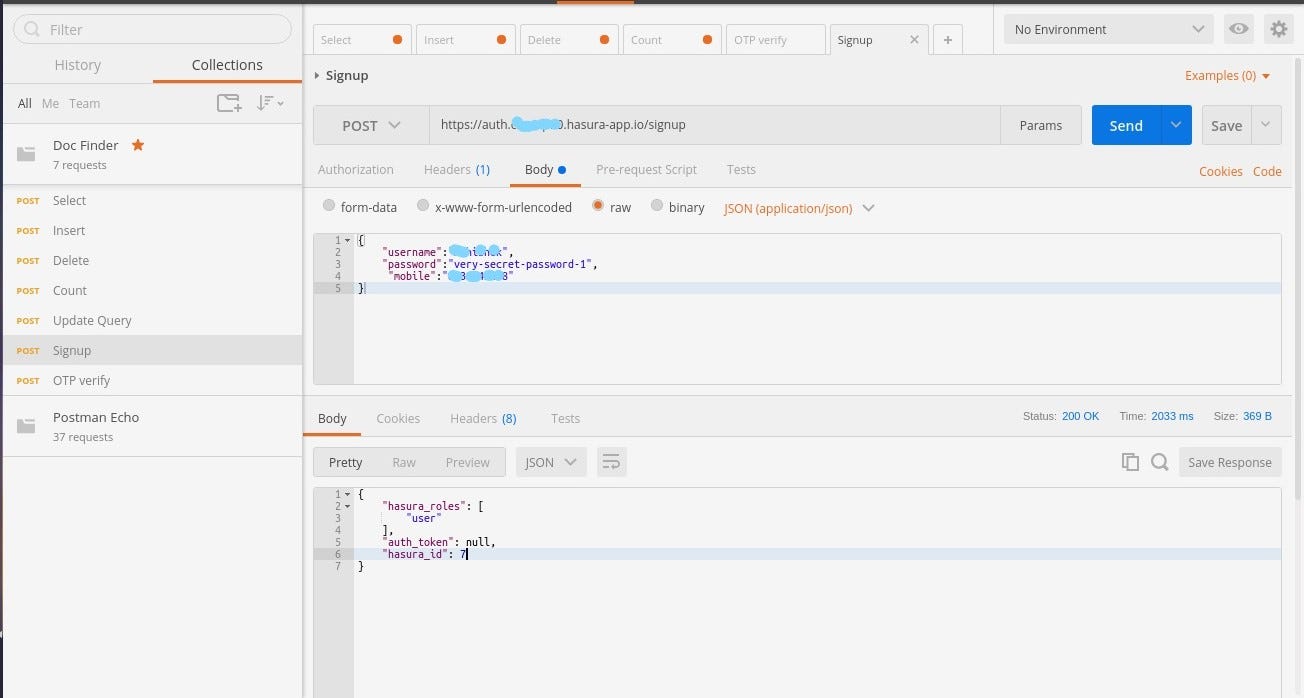The image size is (1304, 698).
Task: Click the Status 200 OK text
Action: tap(1061, 416)
